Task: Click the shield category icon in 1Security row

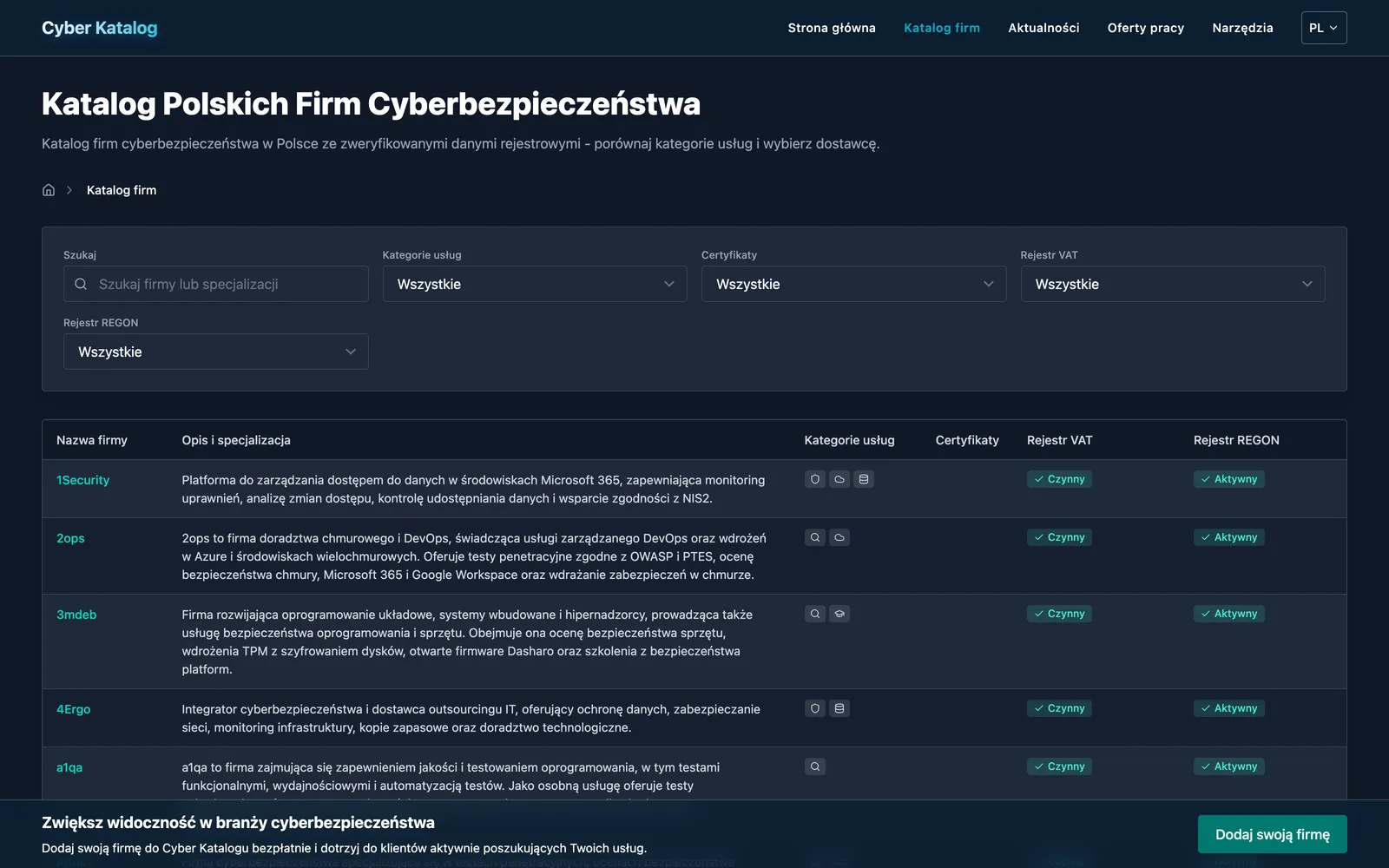Action: [x=814, y=479]
